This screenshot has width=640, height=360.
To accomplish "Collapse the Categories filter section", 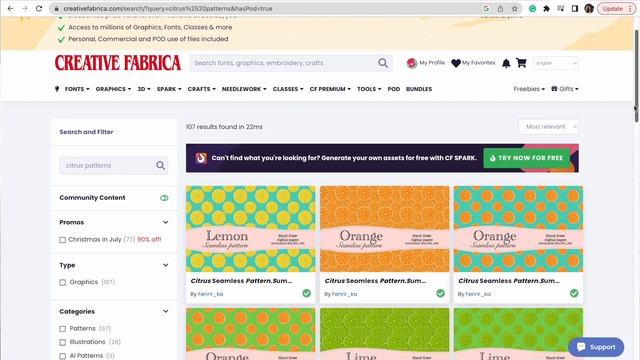I will [x=165, y=311].
